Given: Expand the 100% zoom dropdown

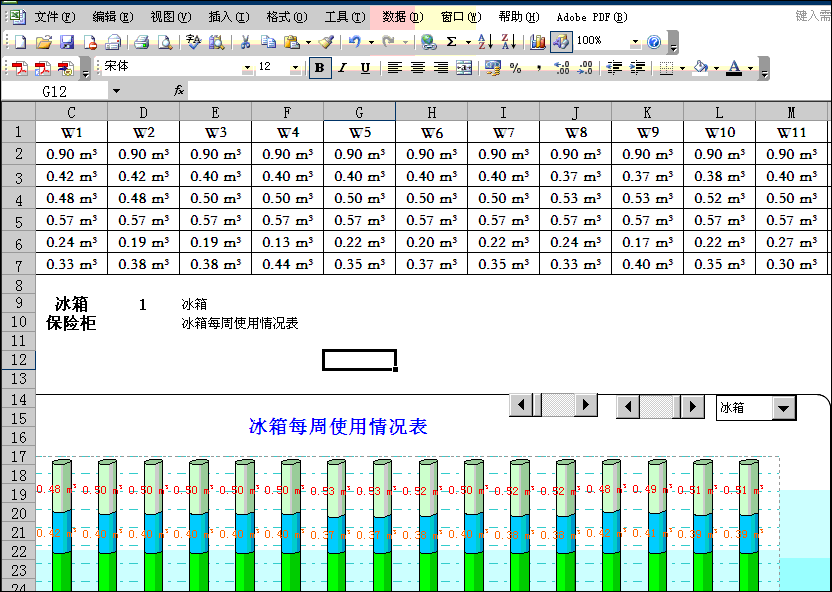Looking at the screenshot, I should [635, 42].
